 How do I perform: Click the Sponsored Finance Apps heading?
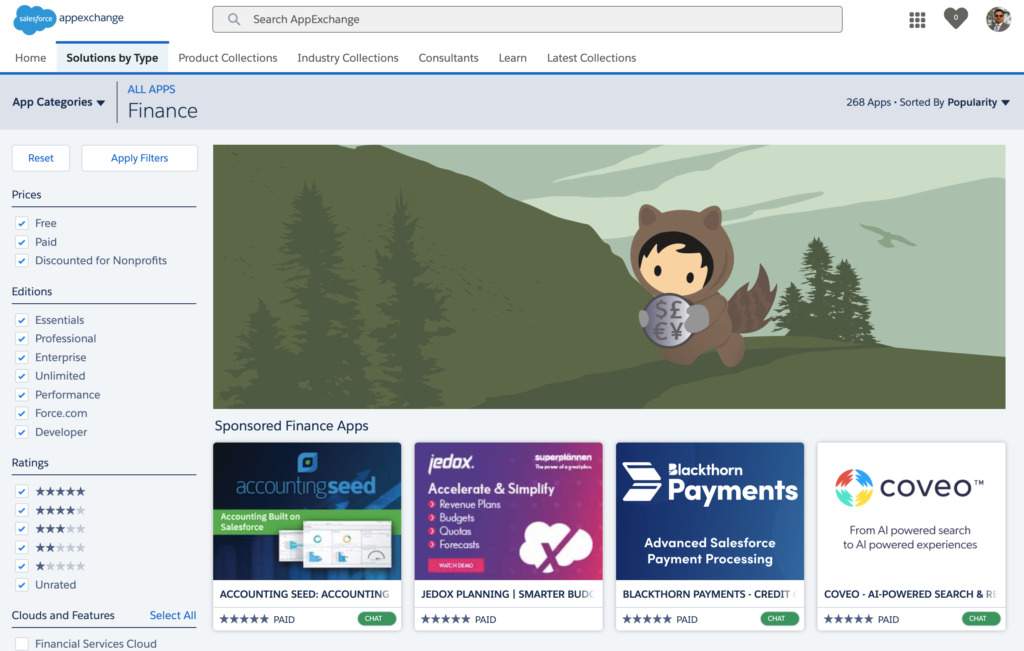coord(291,426)
